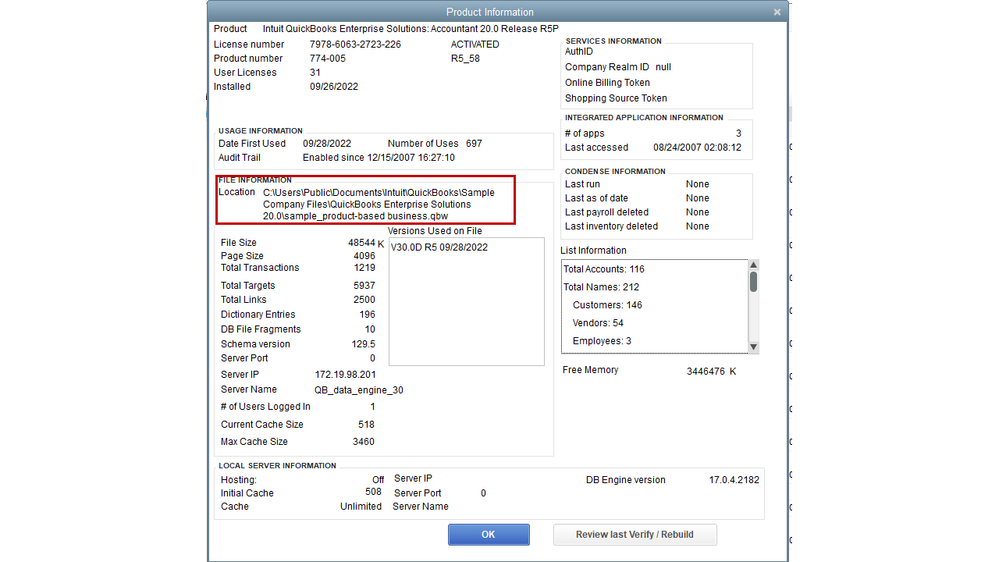Click Last run None value
The height and width of the screenshot is (562, 999).
(698, 184)
